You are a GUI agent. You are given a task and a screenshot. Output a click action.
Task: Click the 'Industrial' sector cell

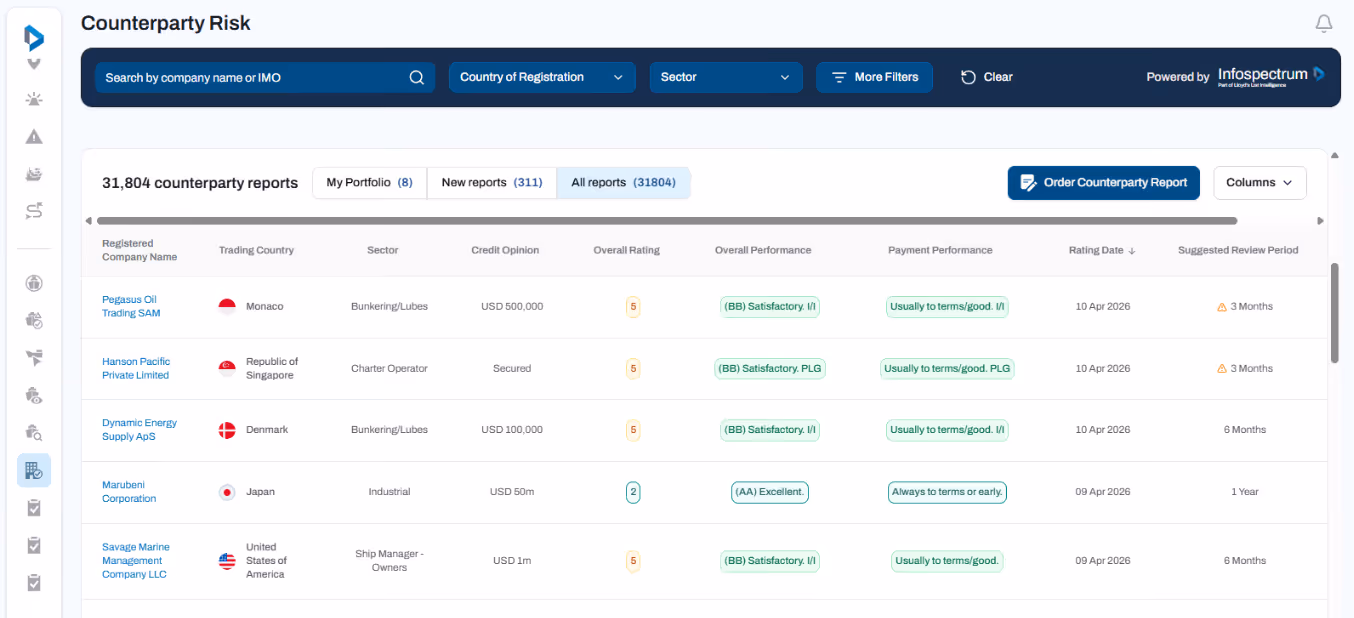point(389,492)
